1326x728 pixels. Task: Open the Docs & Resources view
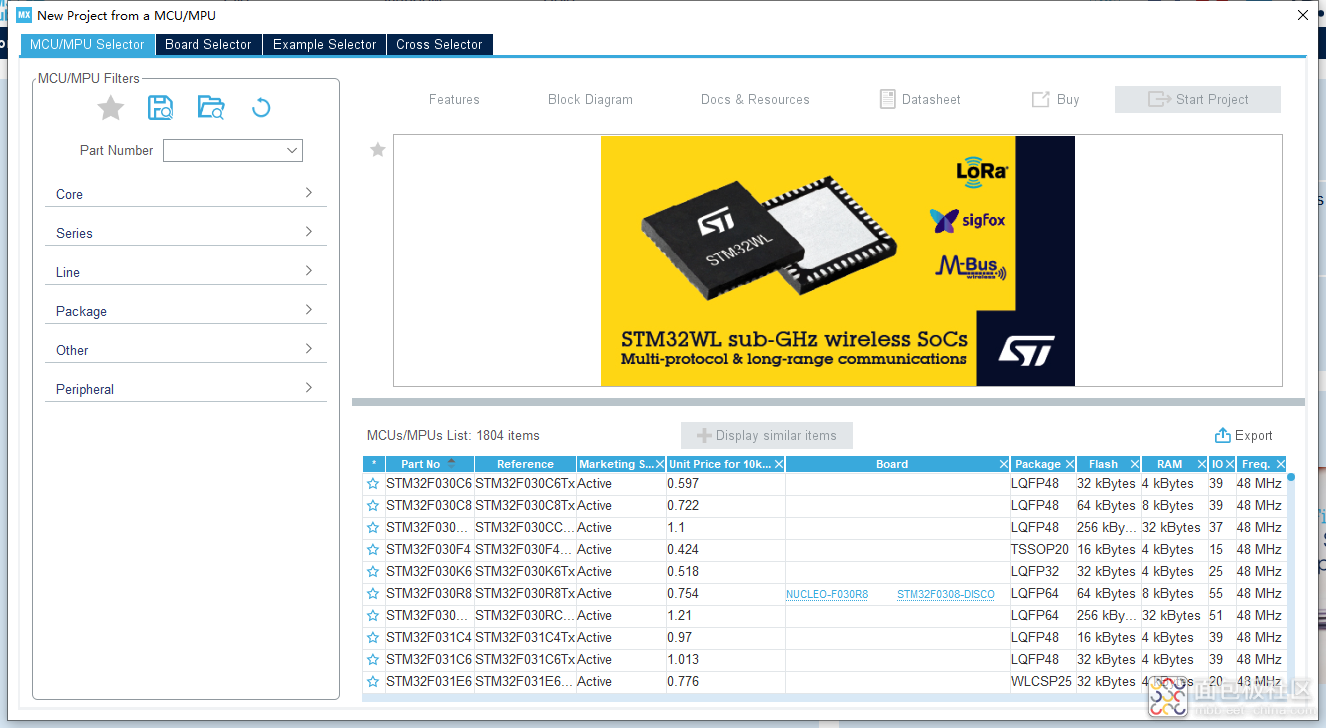755,99
